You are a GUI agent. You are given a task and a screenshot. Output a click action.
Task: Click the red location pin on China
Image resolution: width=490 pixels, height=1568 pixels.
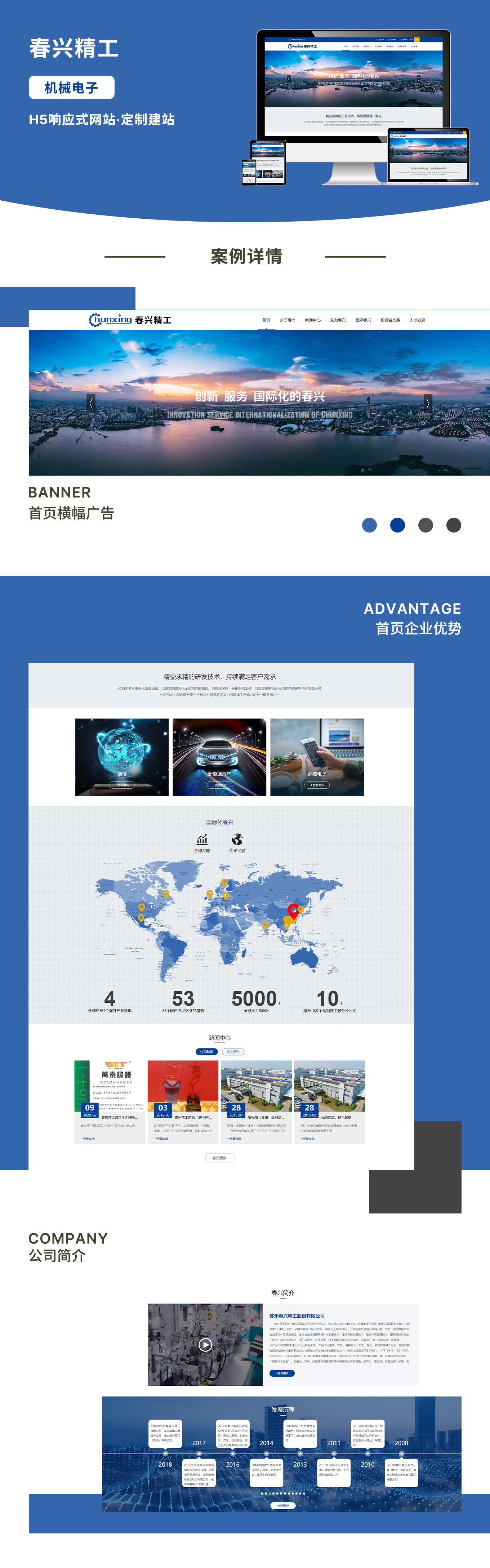pos(293,911)
